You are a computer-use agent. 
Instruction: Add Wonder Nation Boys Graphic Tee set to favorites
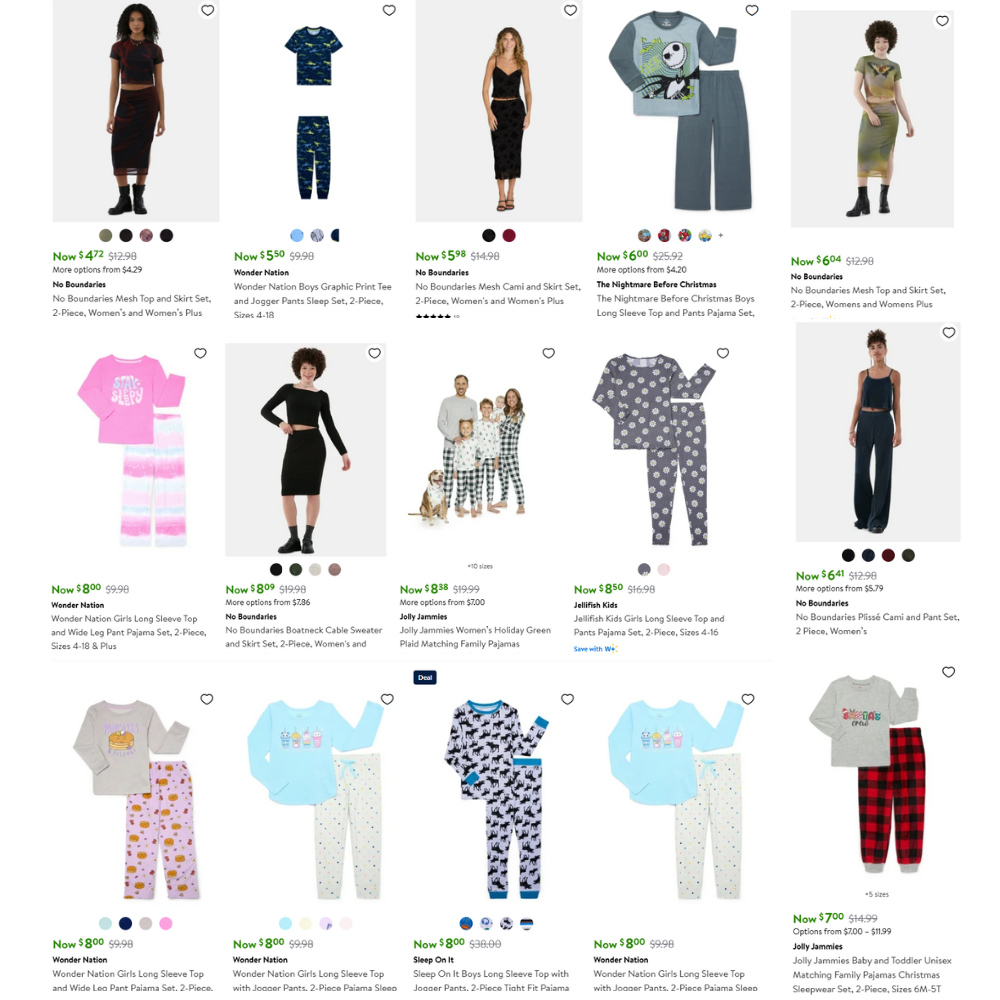[389, 10]
